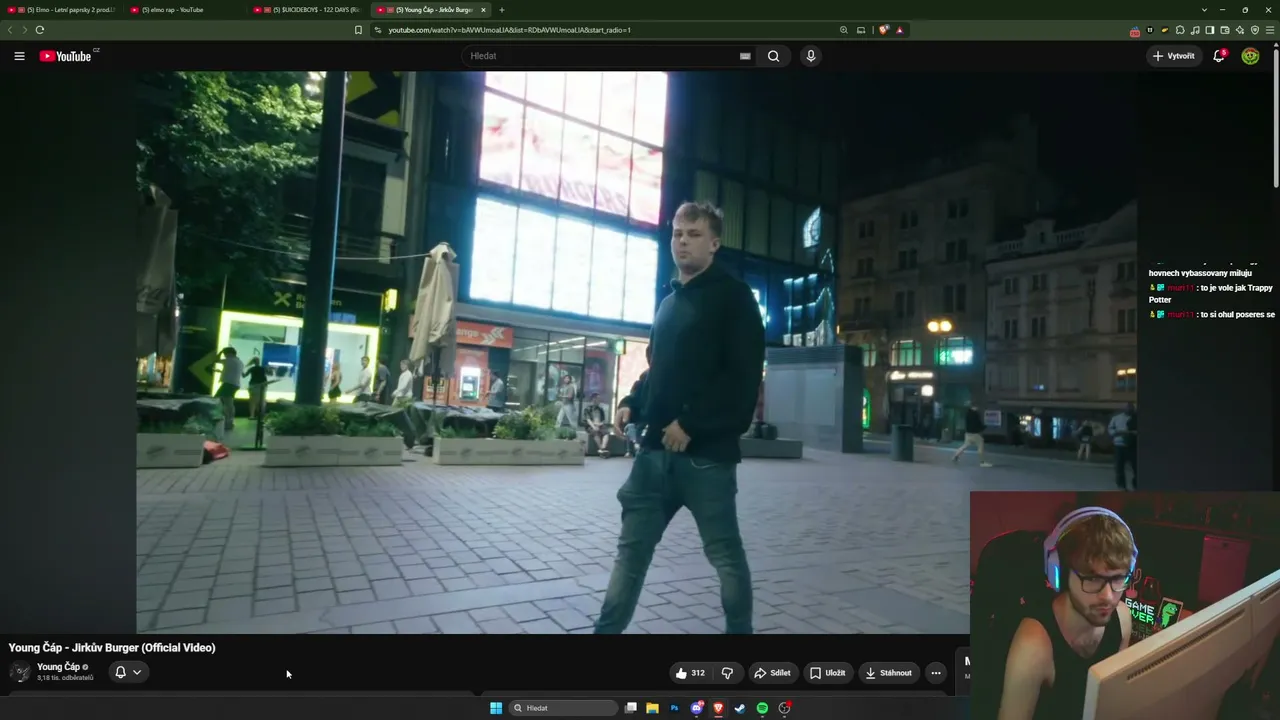The width and height of the screenshot is (1280, 720).
Task: Switch to the $UICIDEBOY$ - 122 DAYS tab
Action: [x=308, y=10]
